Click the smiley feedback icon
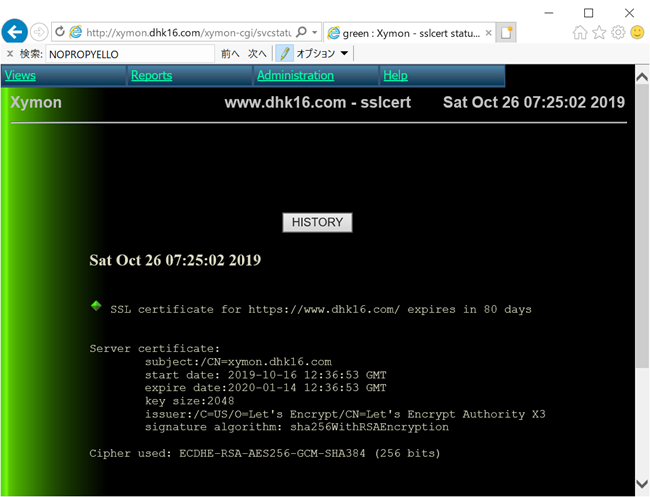The height and width of the screenshot is (497, 650). (637, 32)
